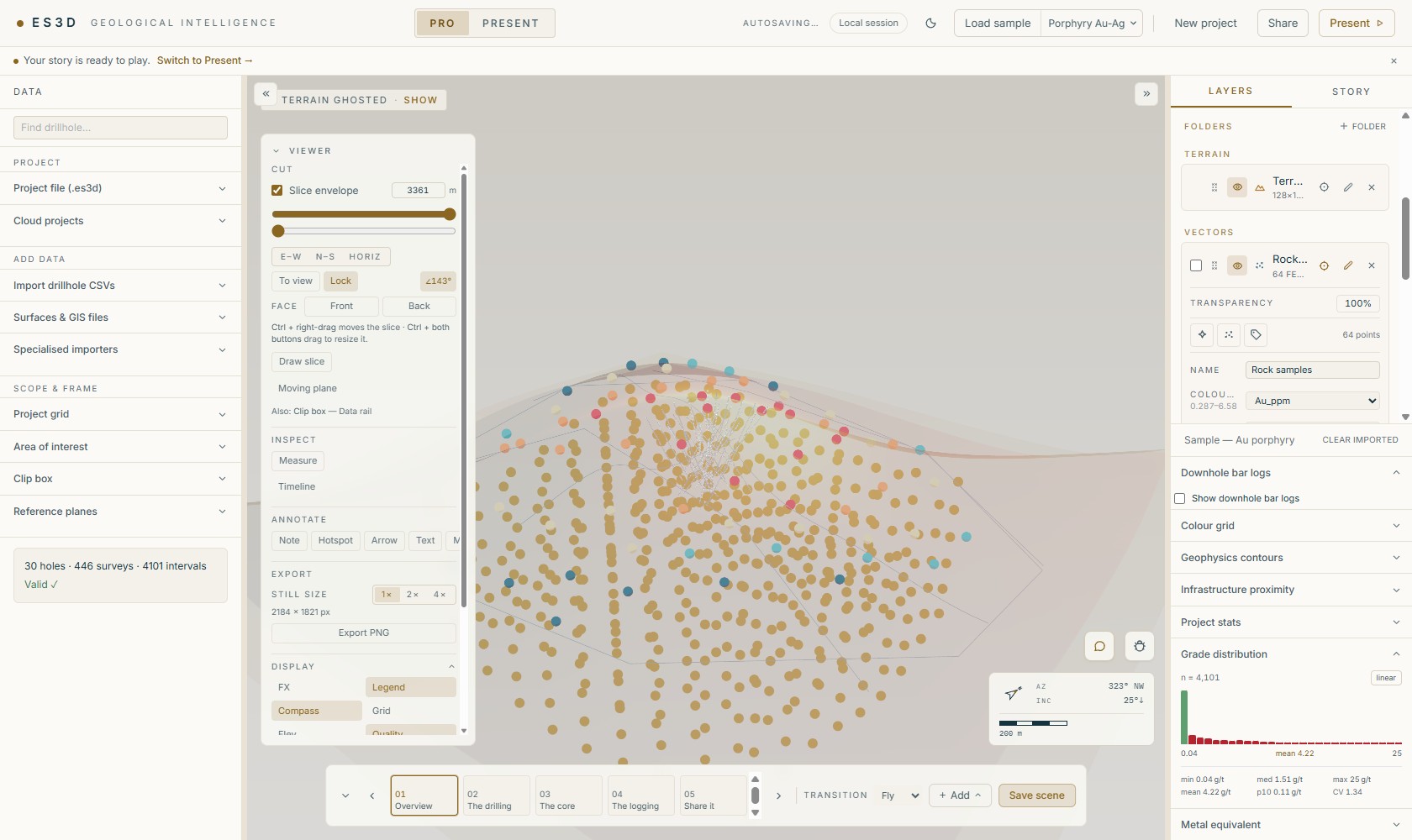Edit the Terrain layer with the pencil icon
Image resolution: width=1412 pixels, height=840 pixels.
[1348, 187]
